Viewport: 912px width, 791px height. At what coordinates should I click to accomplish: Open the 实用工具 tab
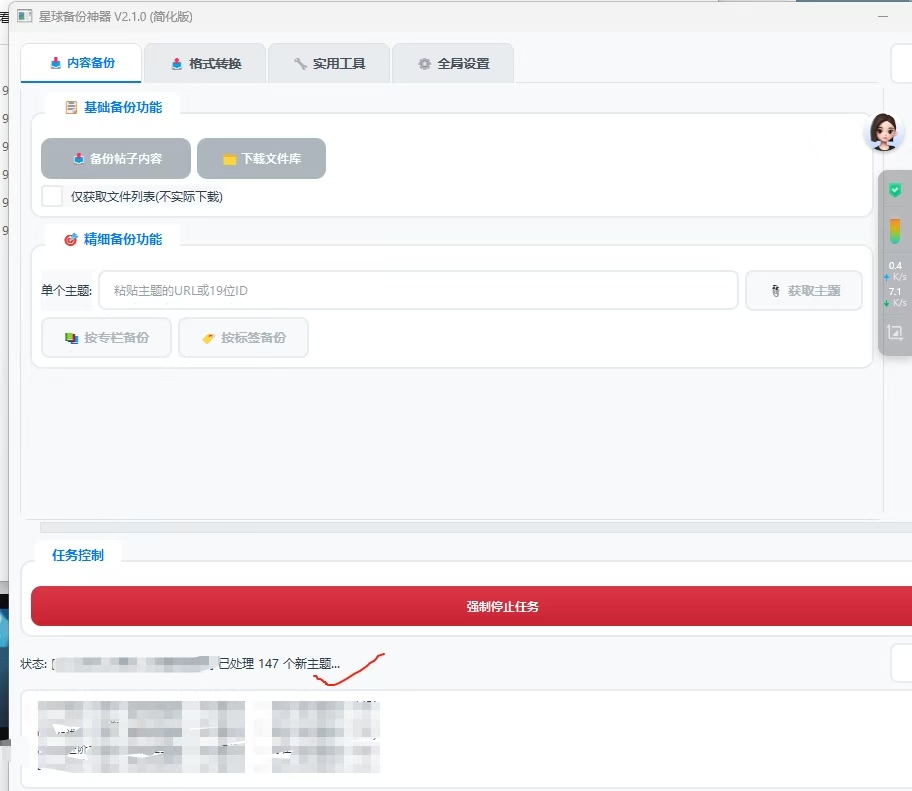coord(329,63)
